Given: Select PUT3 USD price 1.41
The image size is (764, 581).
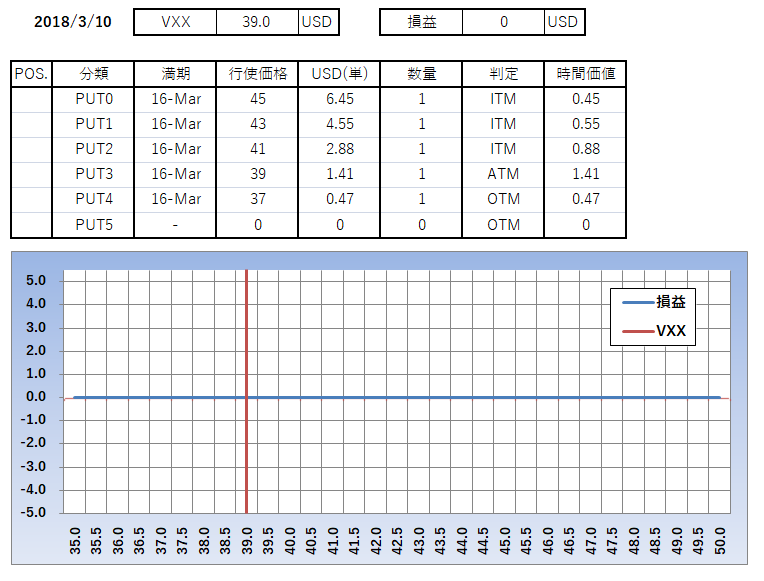Looking at the screenshot, I should pos(339,174).
